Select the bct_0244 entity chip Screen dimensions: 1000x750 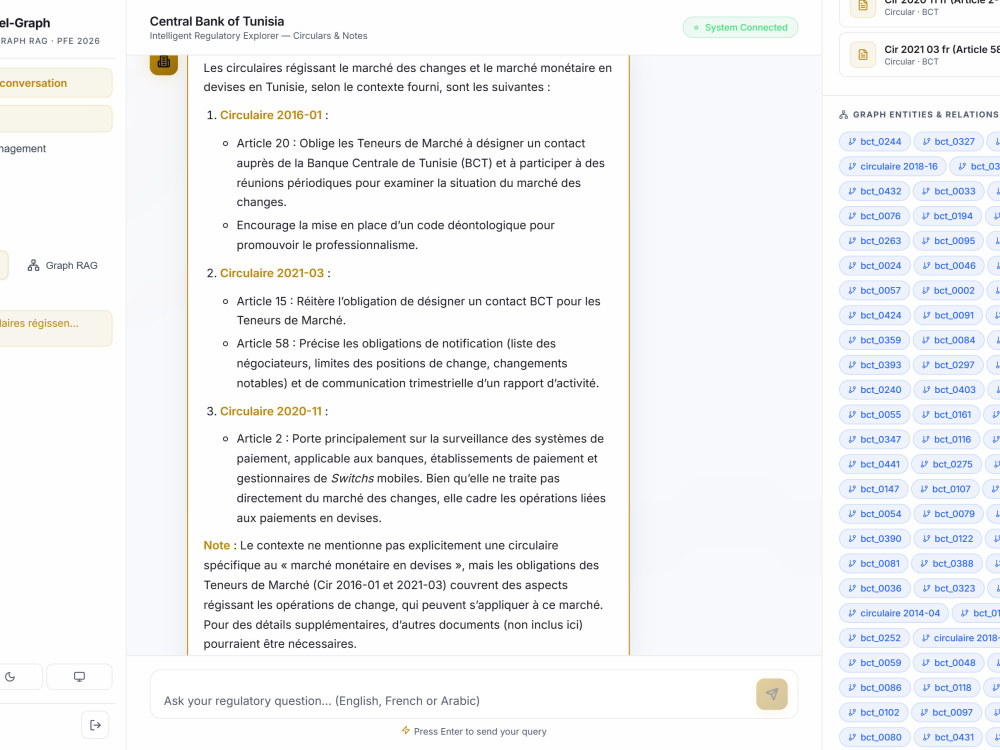pyautogui.click(x=874, y=142)
